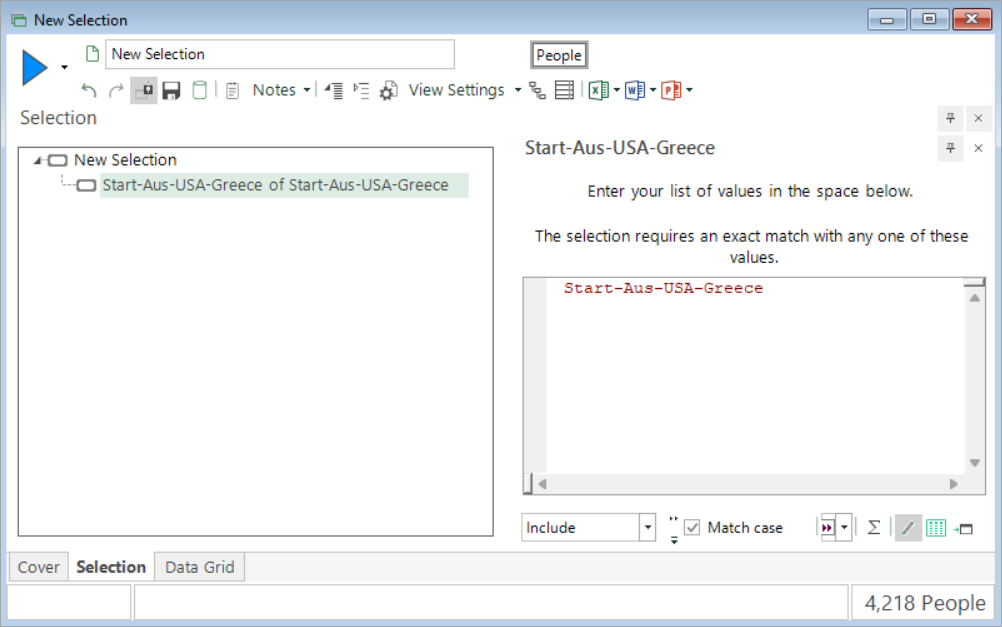Click the right arrow of the horizontal scrollbar
This screenshot has height=627, width=1002.
(x=953, y=484)
